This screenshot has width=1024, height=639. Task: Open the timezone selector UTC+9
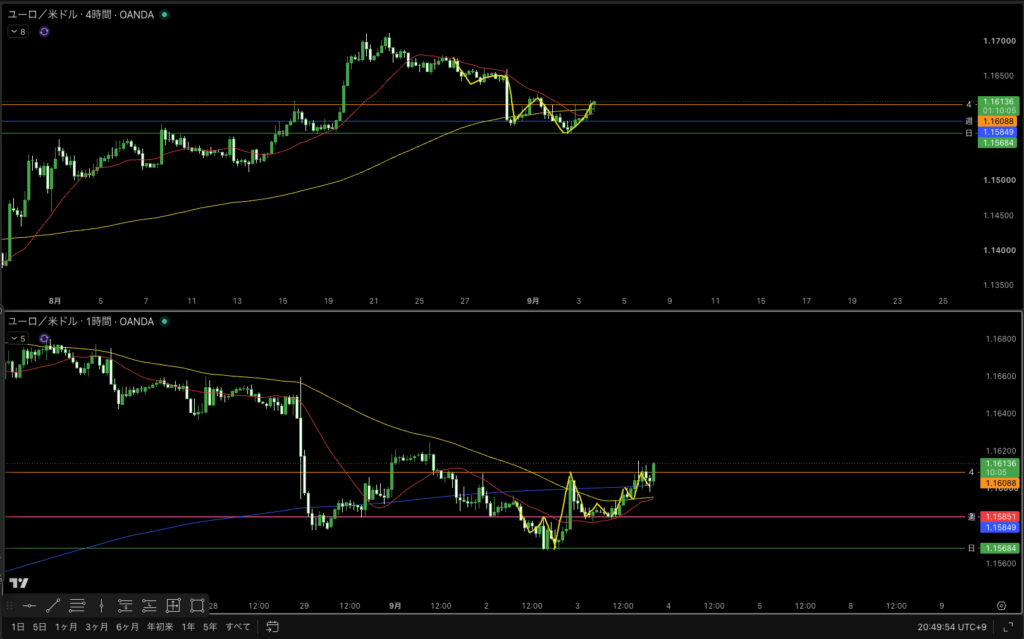(x=952, y=627)
